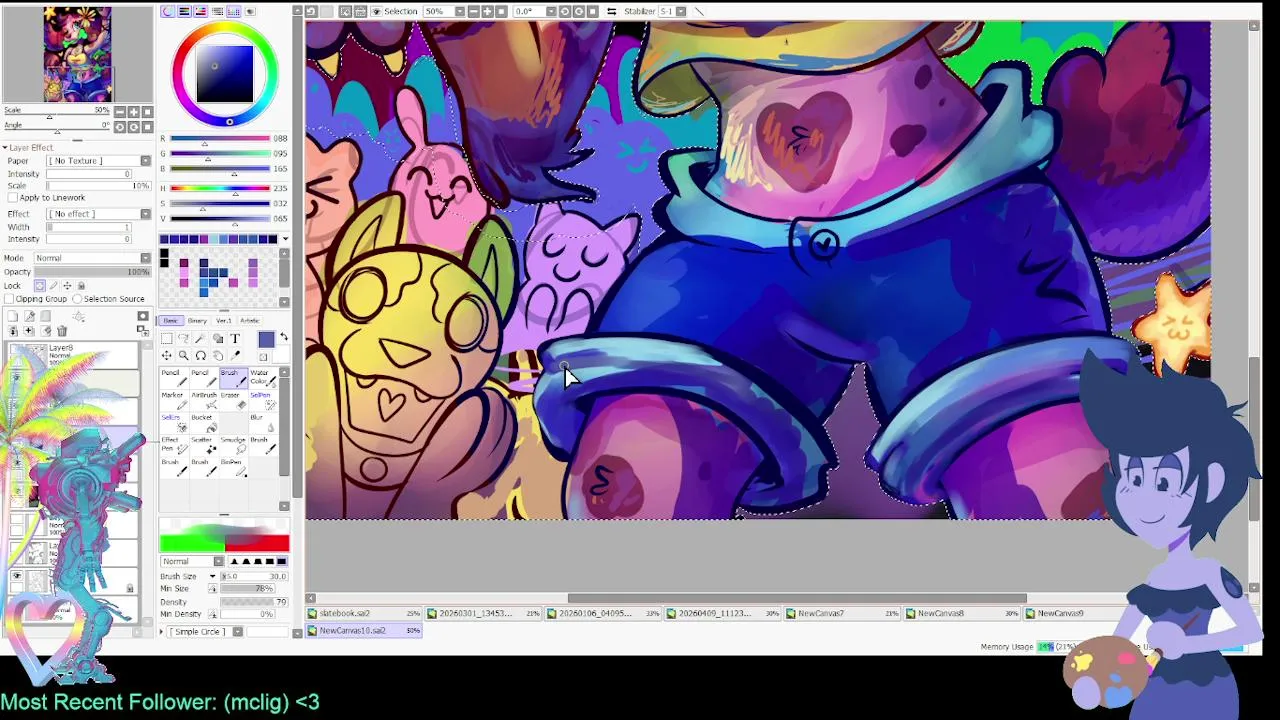1280x720 pixels.
Task: Choose the Smudge tool
Action: tap(234, 446)
